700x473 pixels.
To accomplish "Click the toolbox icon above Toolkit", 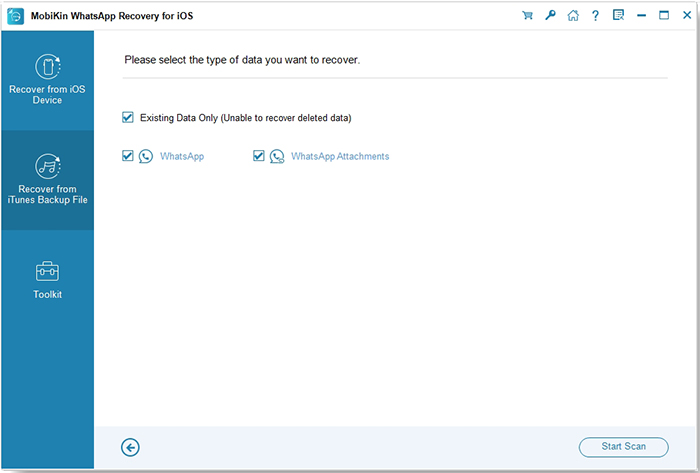I will click(x=47, y=271).
